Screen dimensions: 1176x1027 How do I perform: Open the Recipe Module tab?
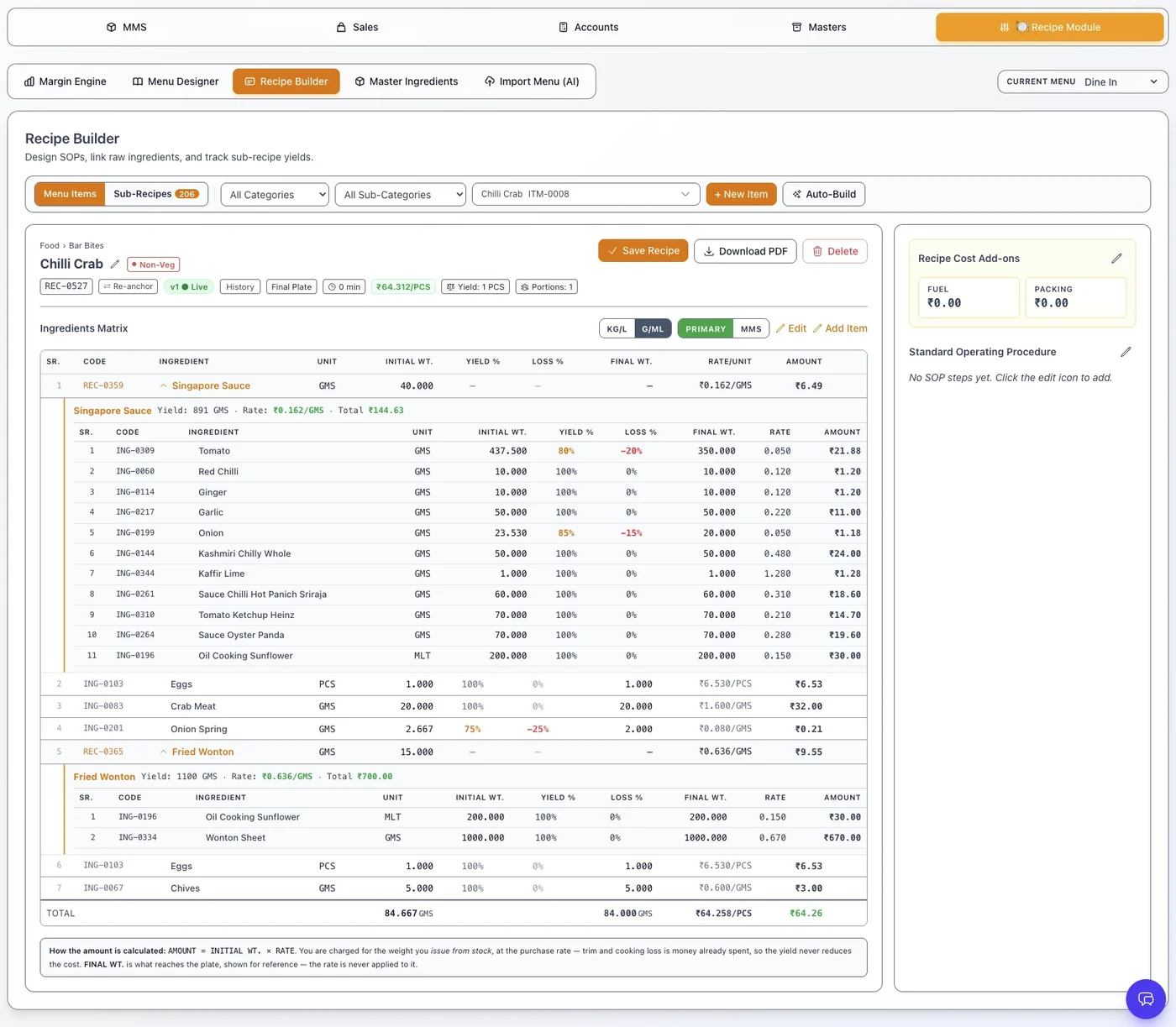pos(1050,27)
